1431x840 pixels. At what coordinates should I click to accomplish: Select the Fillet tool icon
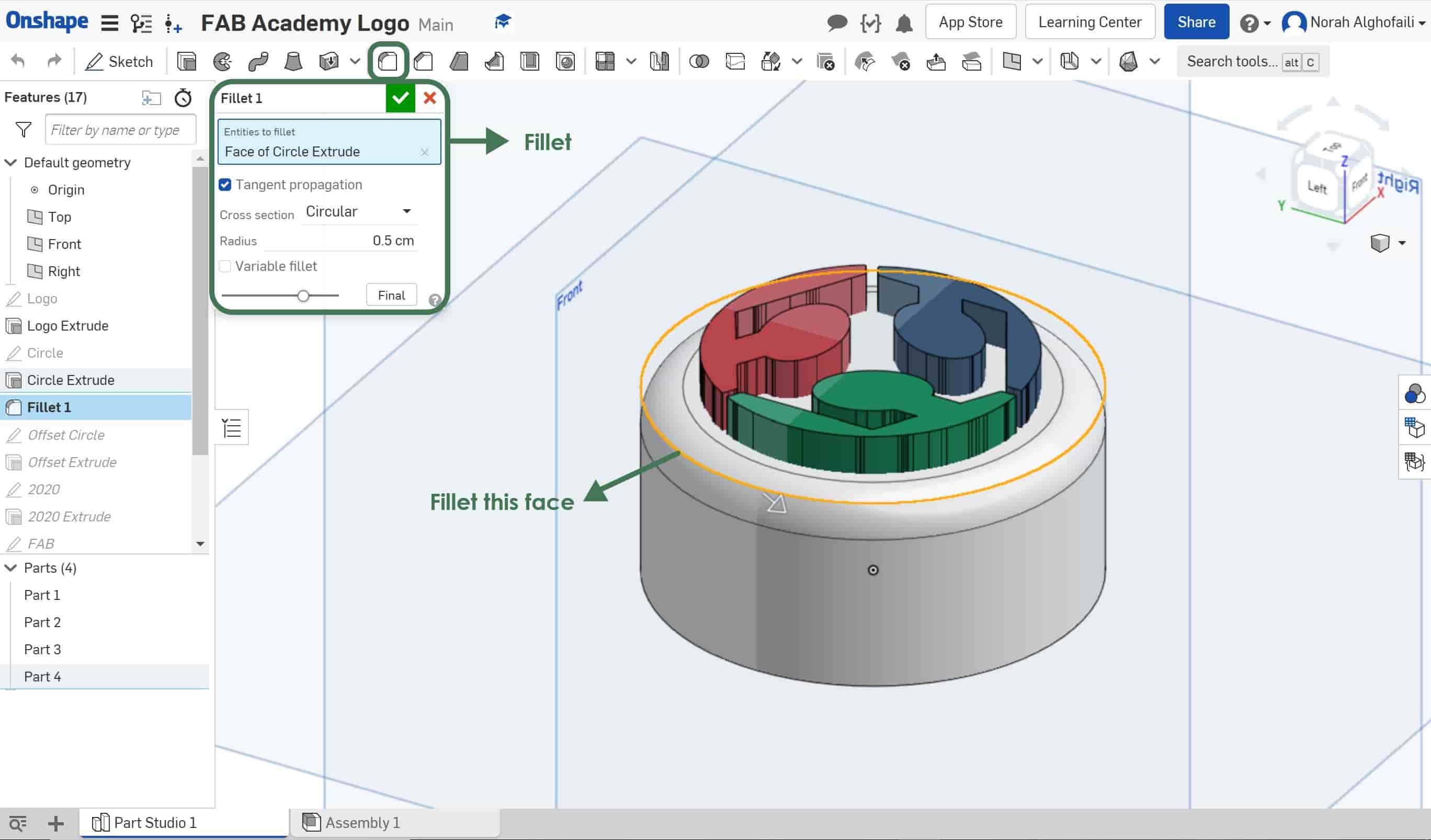click(x=388, y=61)
